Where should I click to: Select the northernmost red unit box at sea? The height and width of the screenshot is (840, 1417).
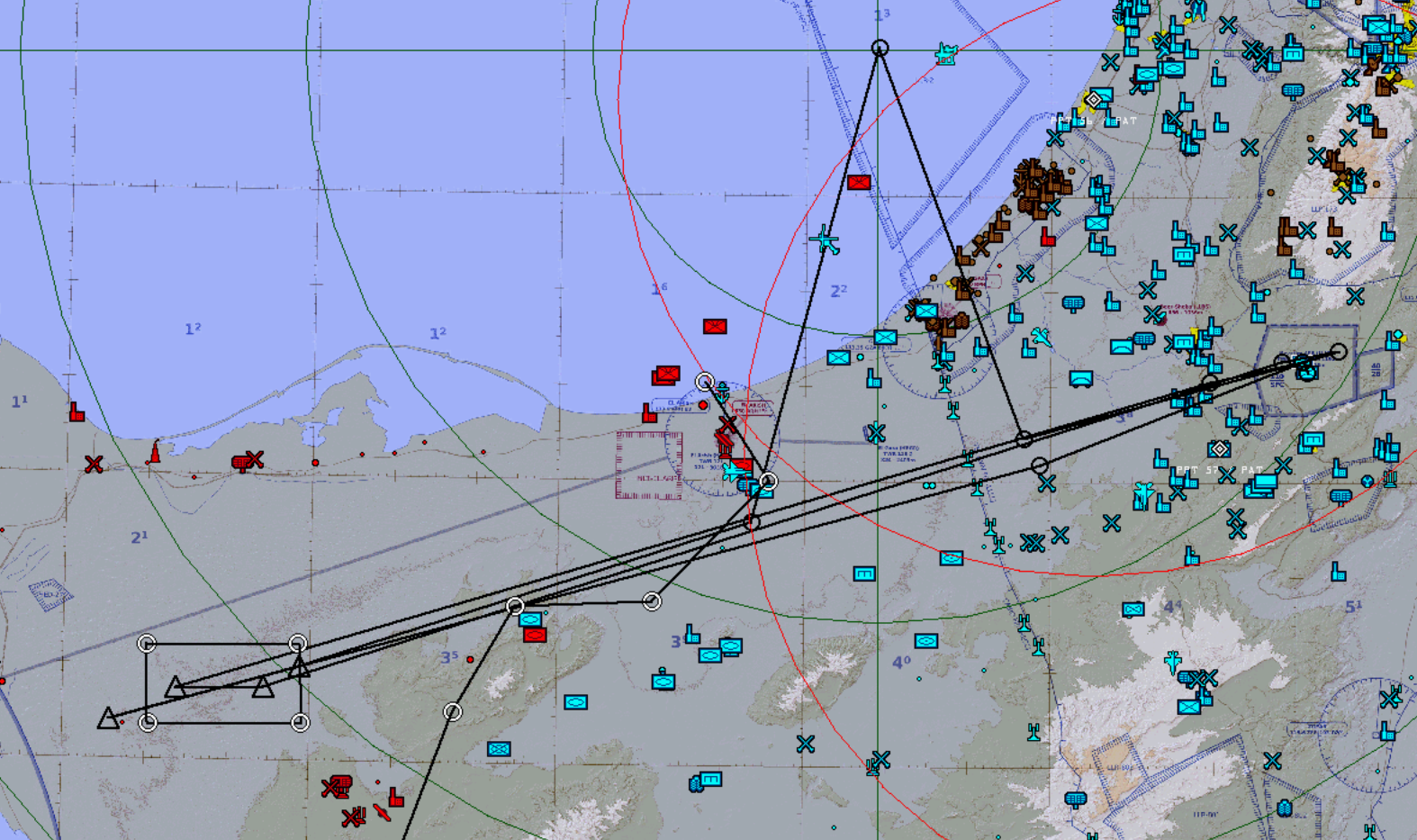point(859,183)
